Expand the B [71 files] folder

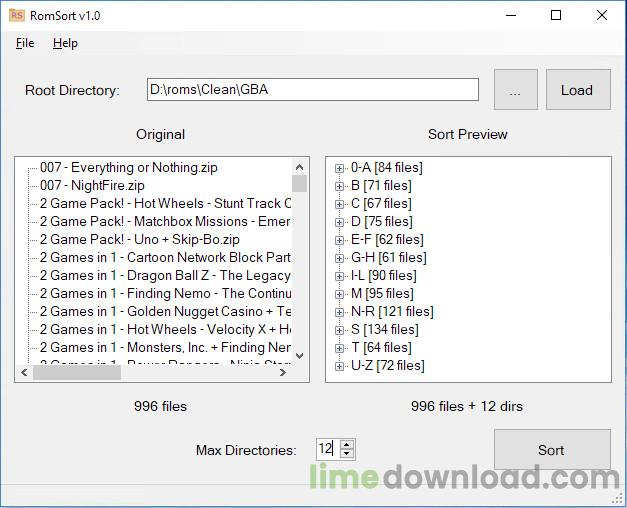click(339, 186)
